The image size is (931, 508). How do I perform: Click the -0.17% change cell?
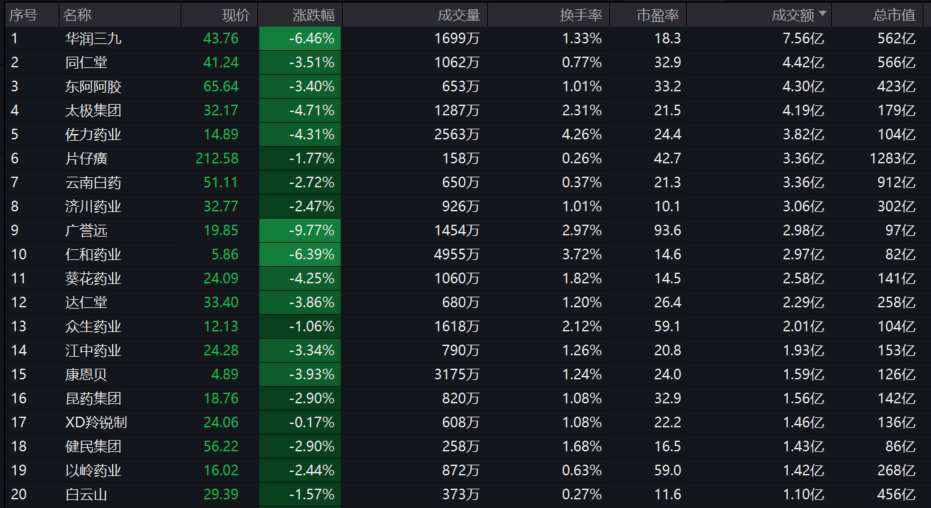click(x=300, y=422)
